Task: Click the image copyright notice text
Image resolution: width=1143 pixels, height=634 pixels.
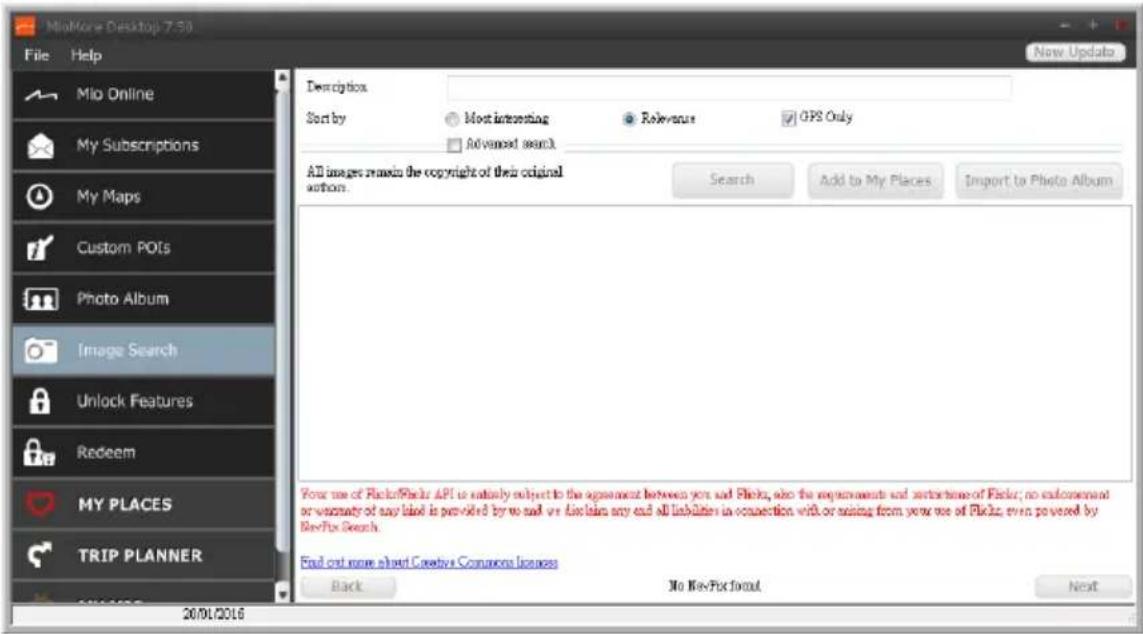Action: click(434, 179)
